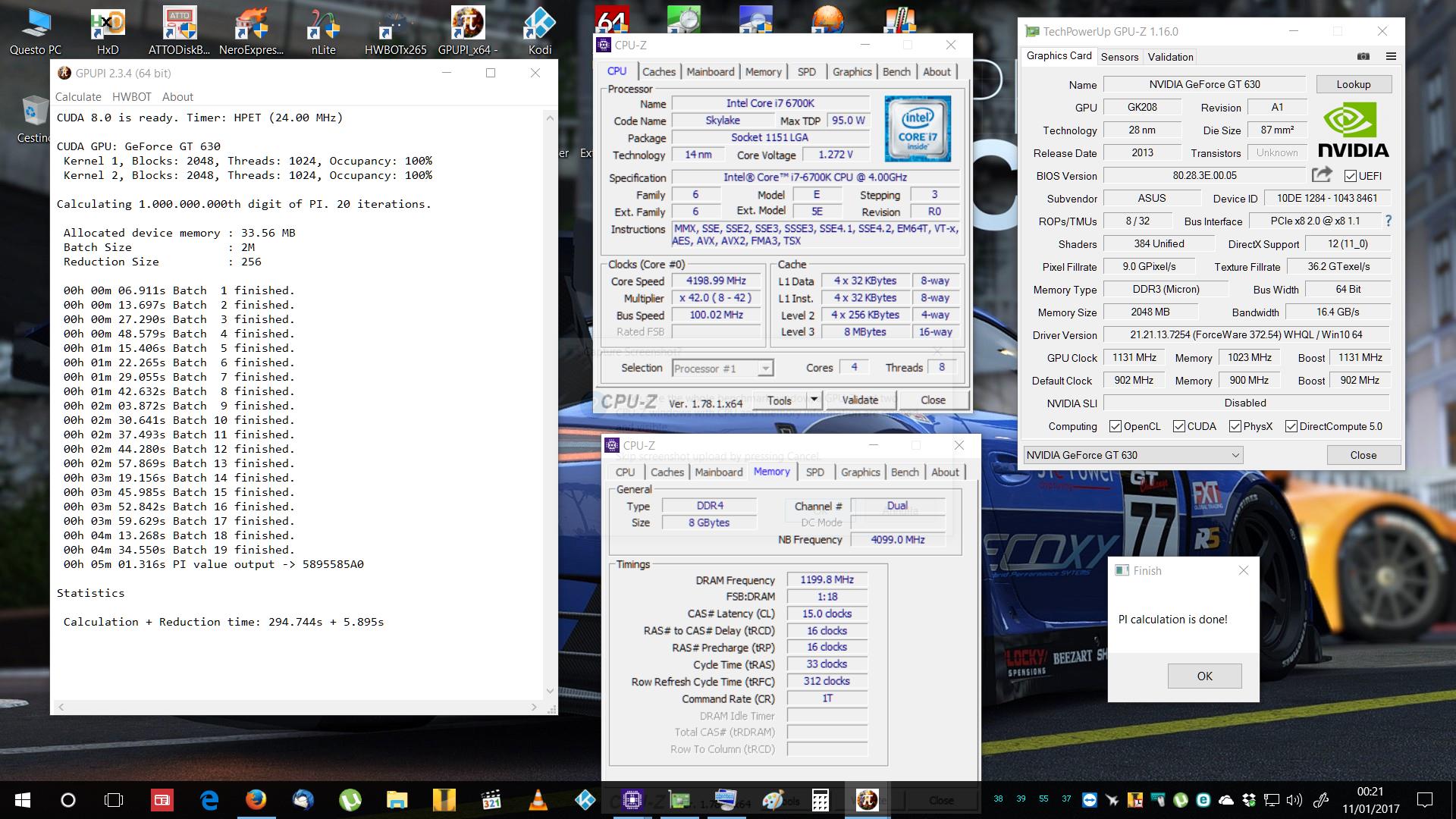Click the GPU-Z screenshot camera icon
The image size is (1456, 819).
pos(1363,56)
